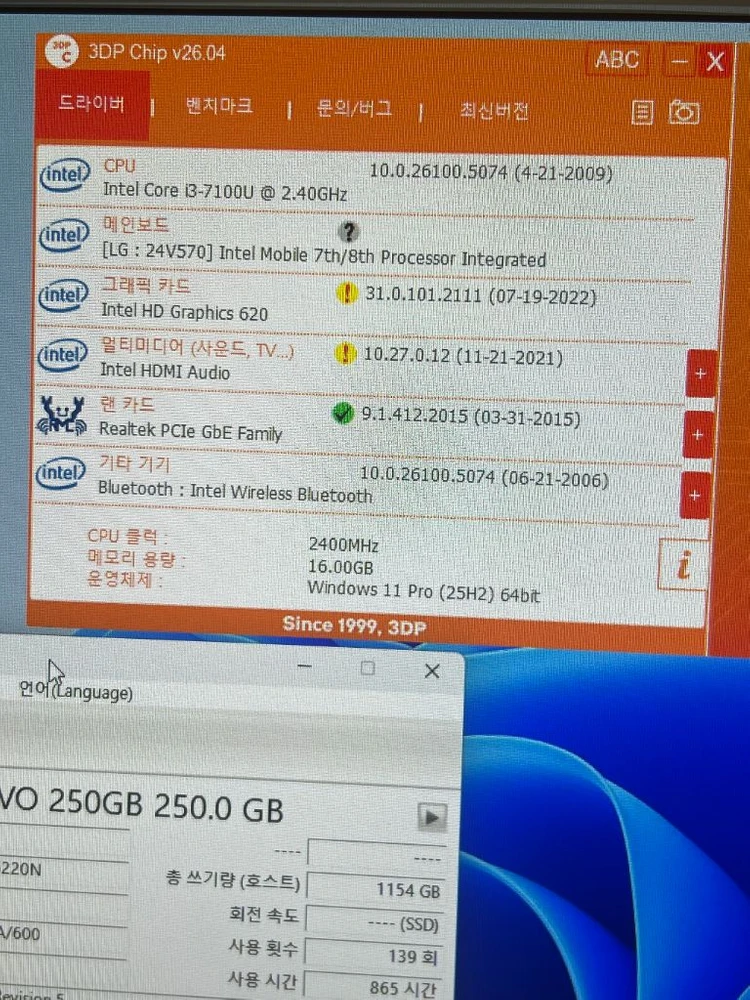Expand the 랜 카드 row with plus button
Screen dimensions: 750x1000
[698, 434]
